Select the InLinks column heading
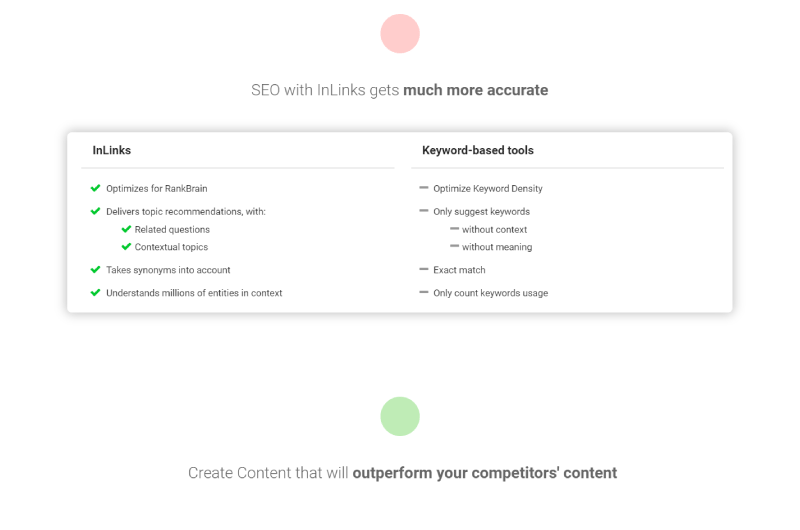This screenshot has width=800, height=530. (112, 150)
